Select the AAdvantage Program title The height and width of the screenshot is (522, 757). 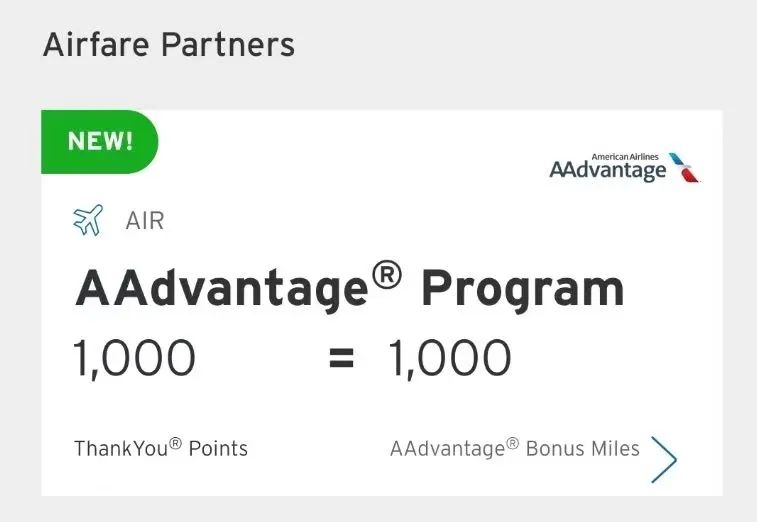tap(349, 289)
